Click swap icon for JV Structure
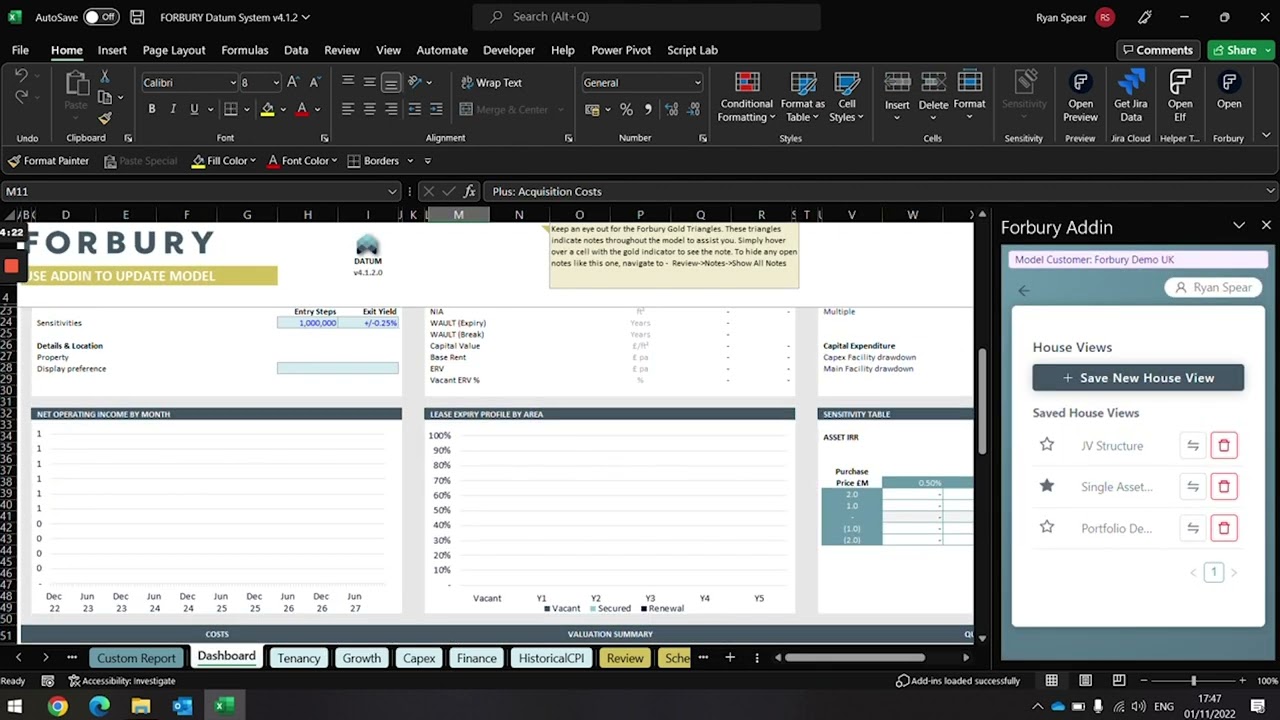 (1192, 446)
